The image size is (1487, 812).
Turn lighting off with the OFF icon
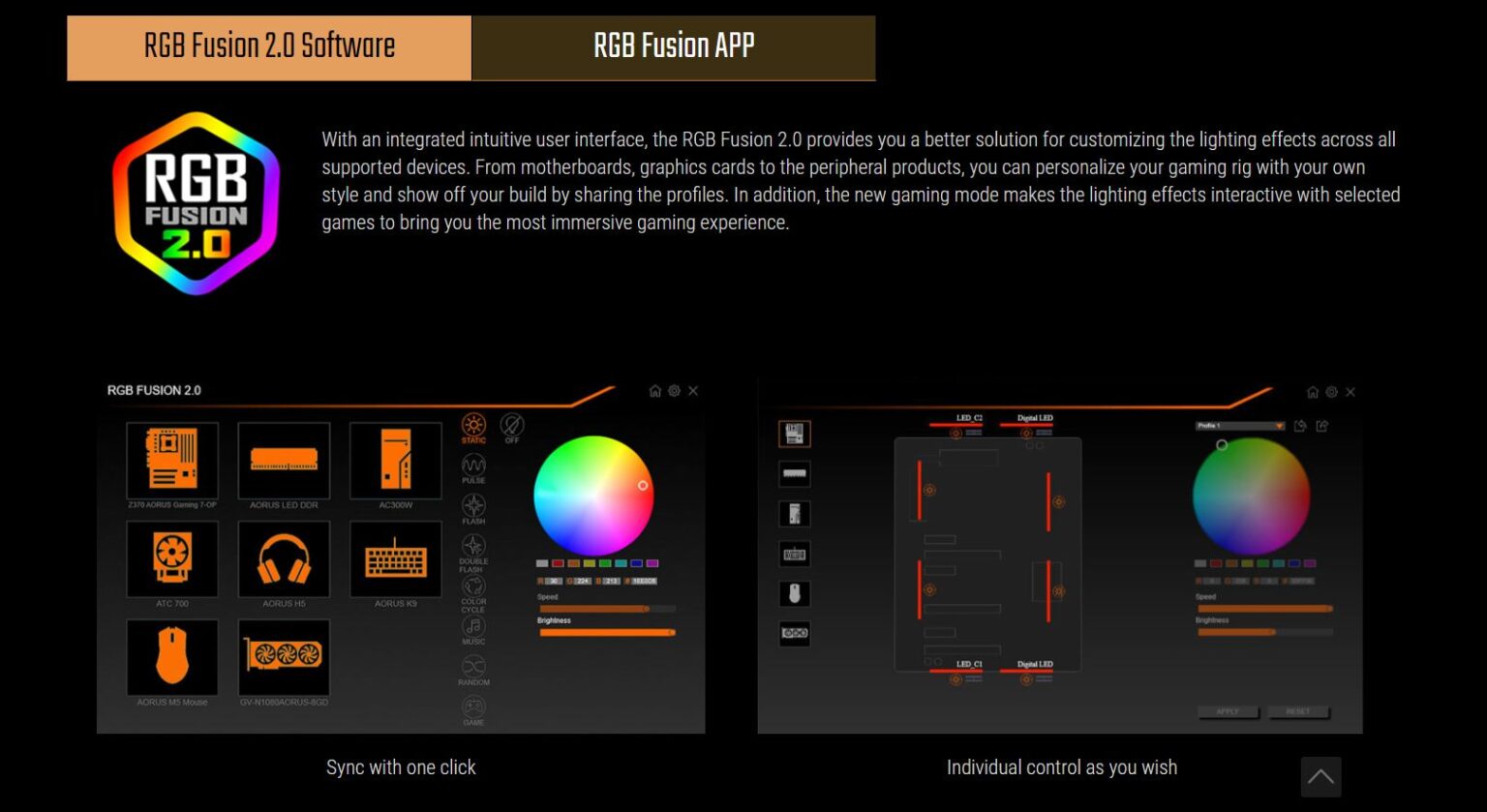(x=512, y=424)
